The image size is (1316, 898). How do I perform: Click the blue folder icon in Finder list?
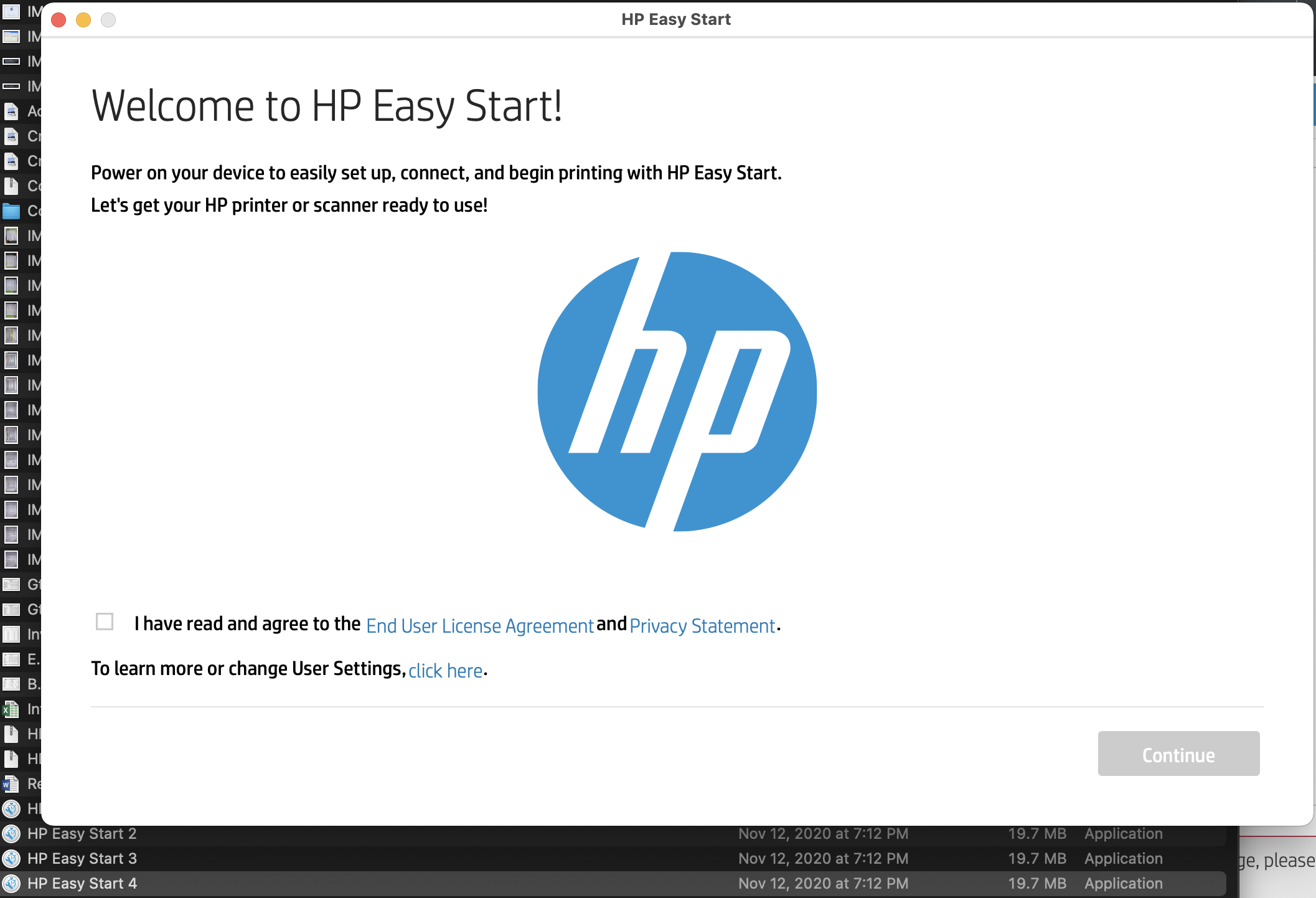point(11,211)
